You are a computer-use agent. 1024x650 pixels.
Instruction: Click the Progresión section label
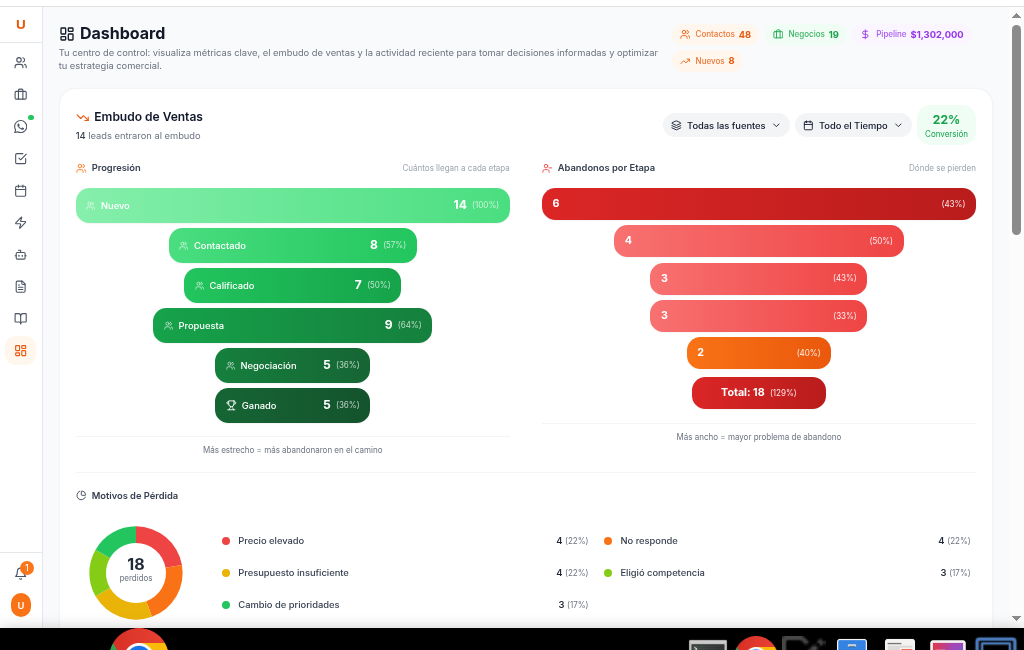click(116, 168)
